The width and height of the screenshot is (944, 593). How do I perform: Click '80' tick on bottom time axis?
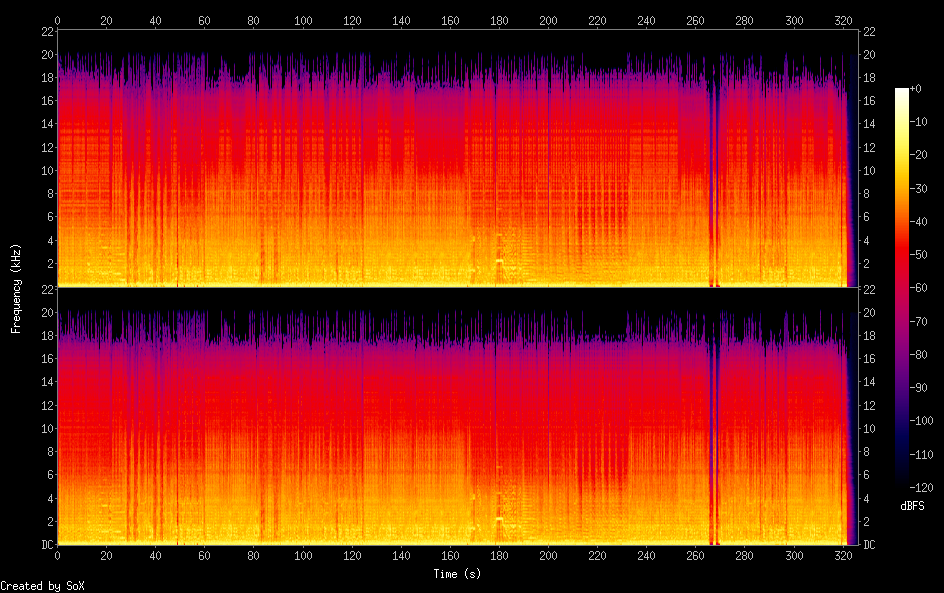click(253, 556)
